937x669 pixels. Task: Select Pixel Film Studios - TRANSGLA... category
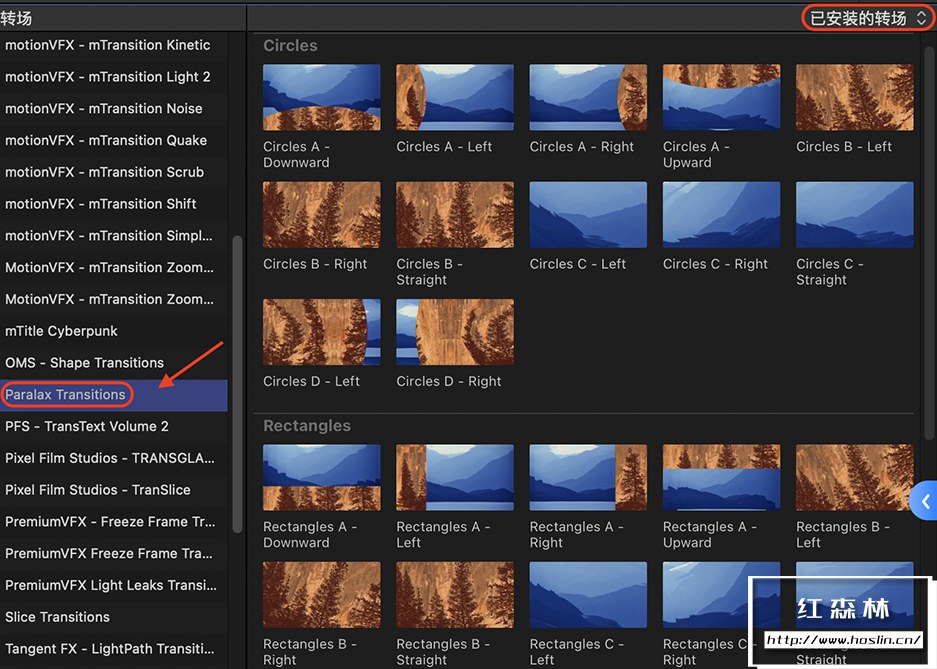coord(114,458)
